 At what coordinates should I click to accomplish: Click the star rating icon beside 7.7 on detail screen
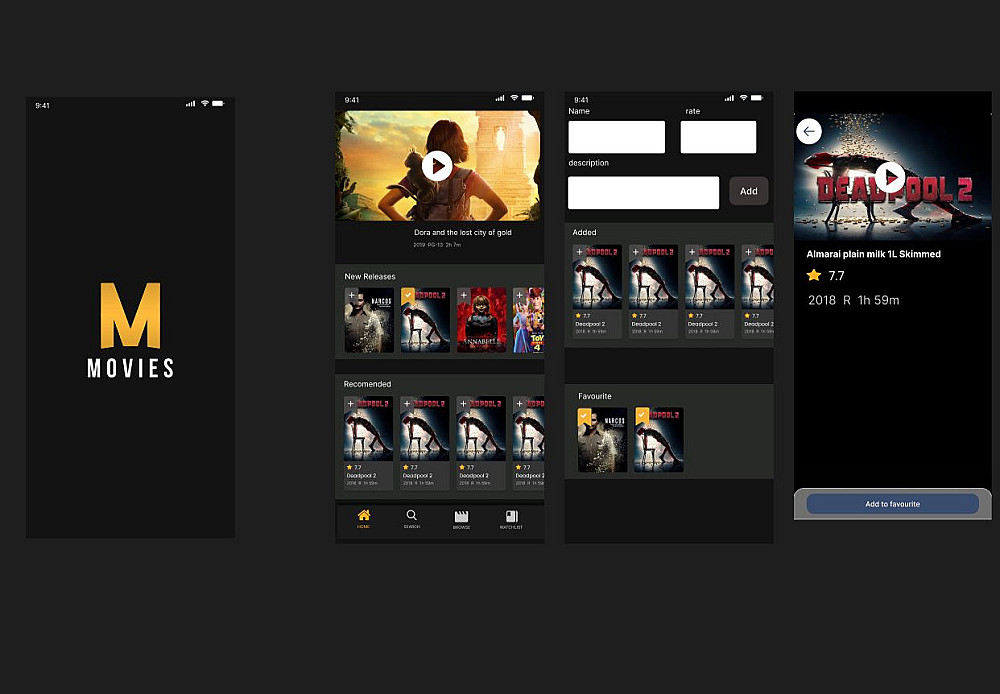point(814,275)
